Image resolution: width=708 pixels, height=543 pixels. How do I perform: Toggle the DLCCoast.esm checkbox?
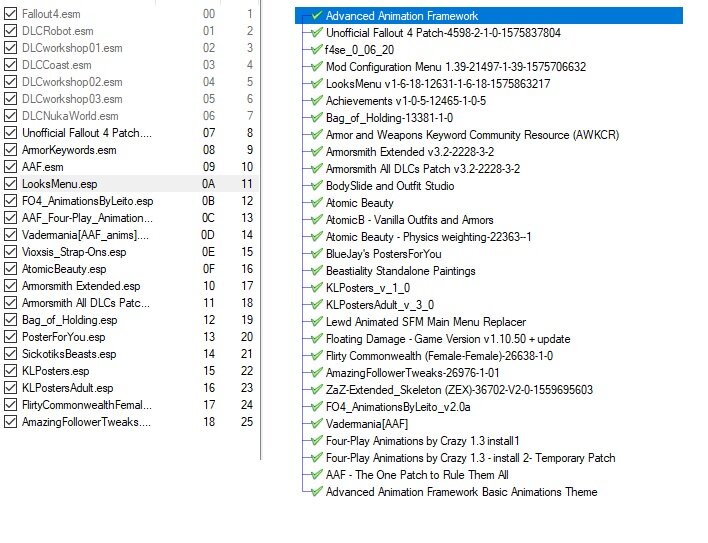[10, 65]
